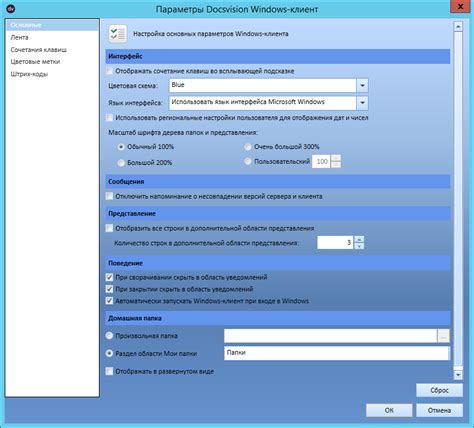This screenshot has width=474, height=428.
Task: Enable Отображать сочетание клавиш во всплывающей подсказке
Action: 109,71
